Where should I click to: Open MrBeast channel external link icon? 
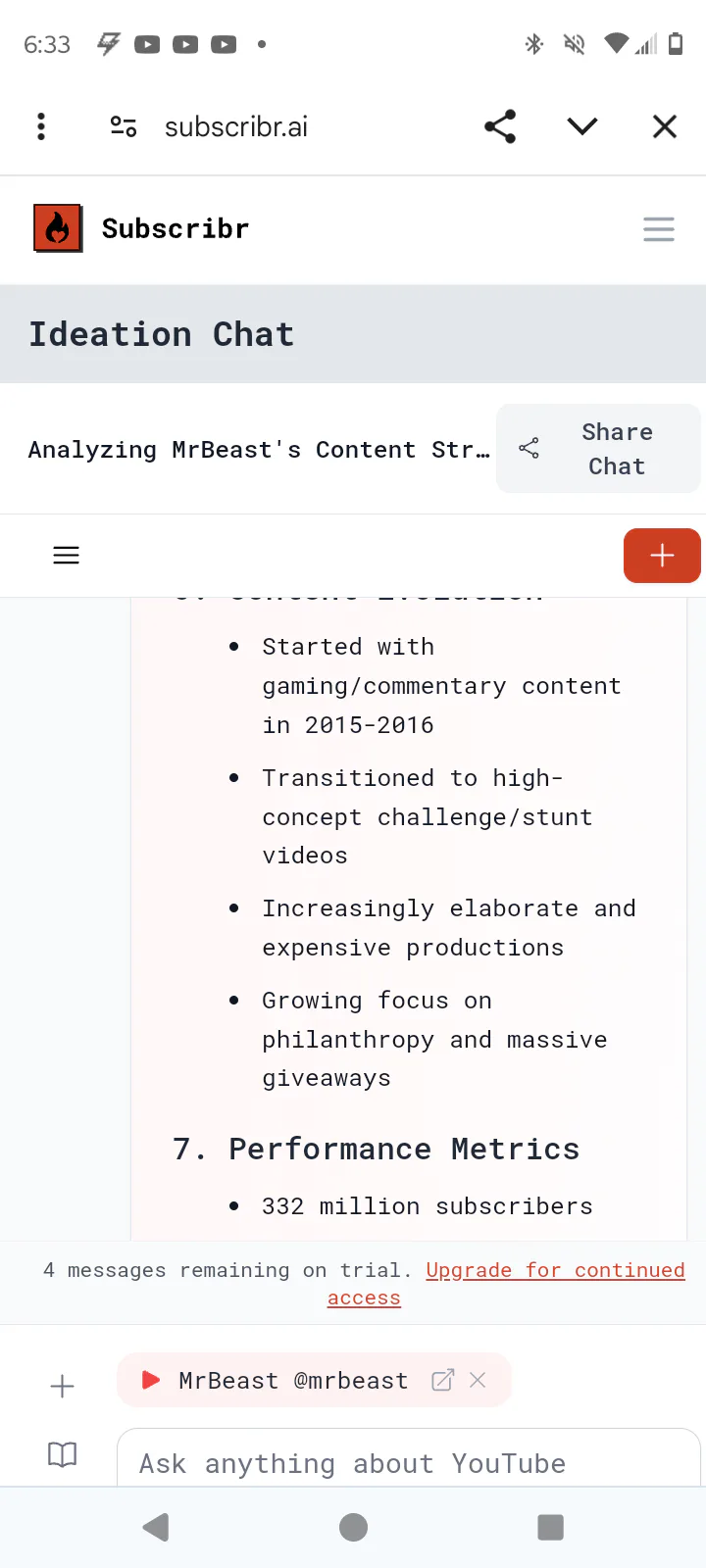pyautogui.click(x=443, y=1380)
